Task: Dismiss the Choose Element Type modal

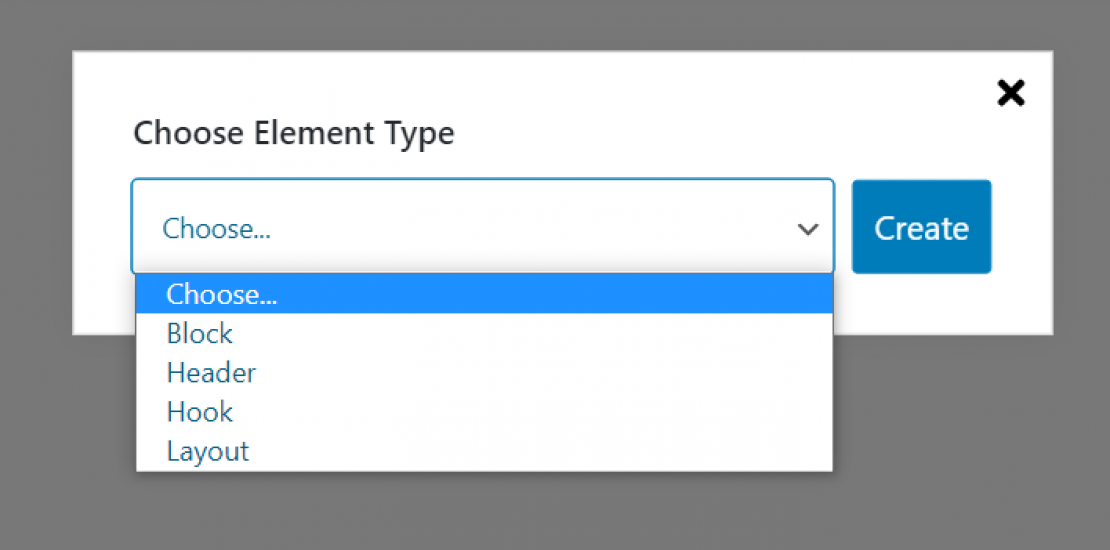Action: pos(1011,93)
